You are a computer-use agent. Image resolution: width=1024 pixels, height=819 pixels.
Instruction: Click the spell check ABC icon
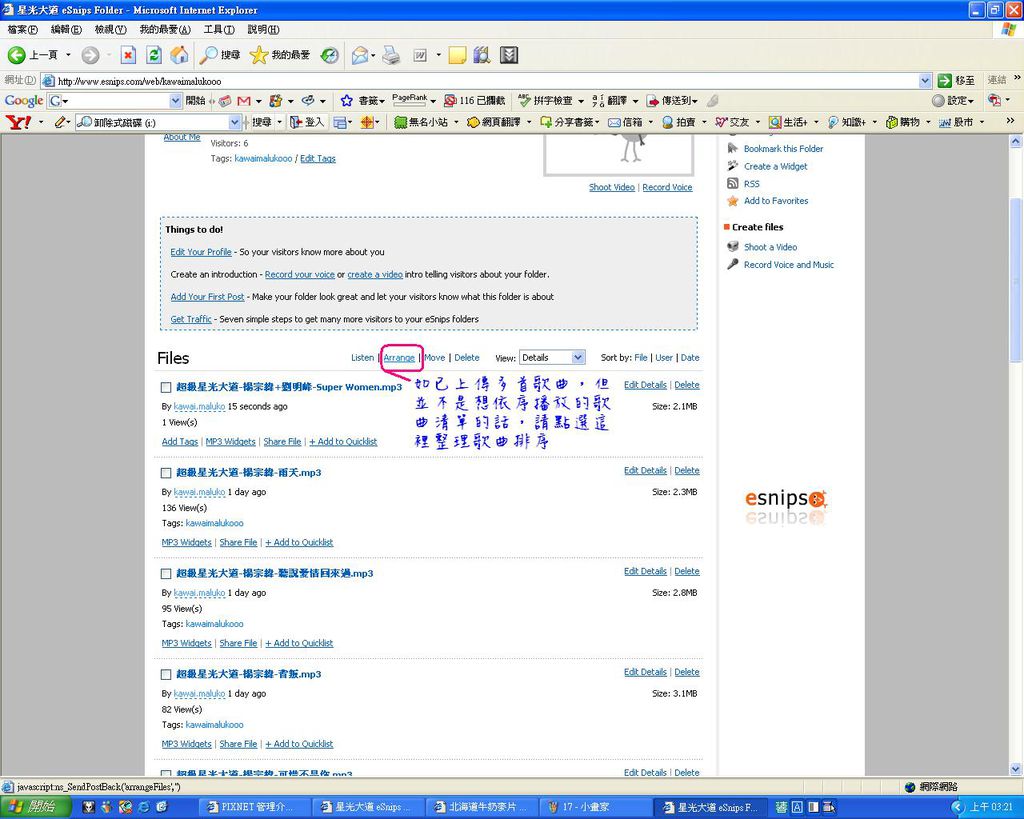click(x=524, y=101)
